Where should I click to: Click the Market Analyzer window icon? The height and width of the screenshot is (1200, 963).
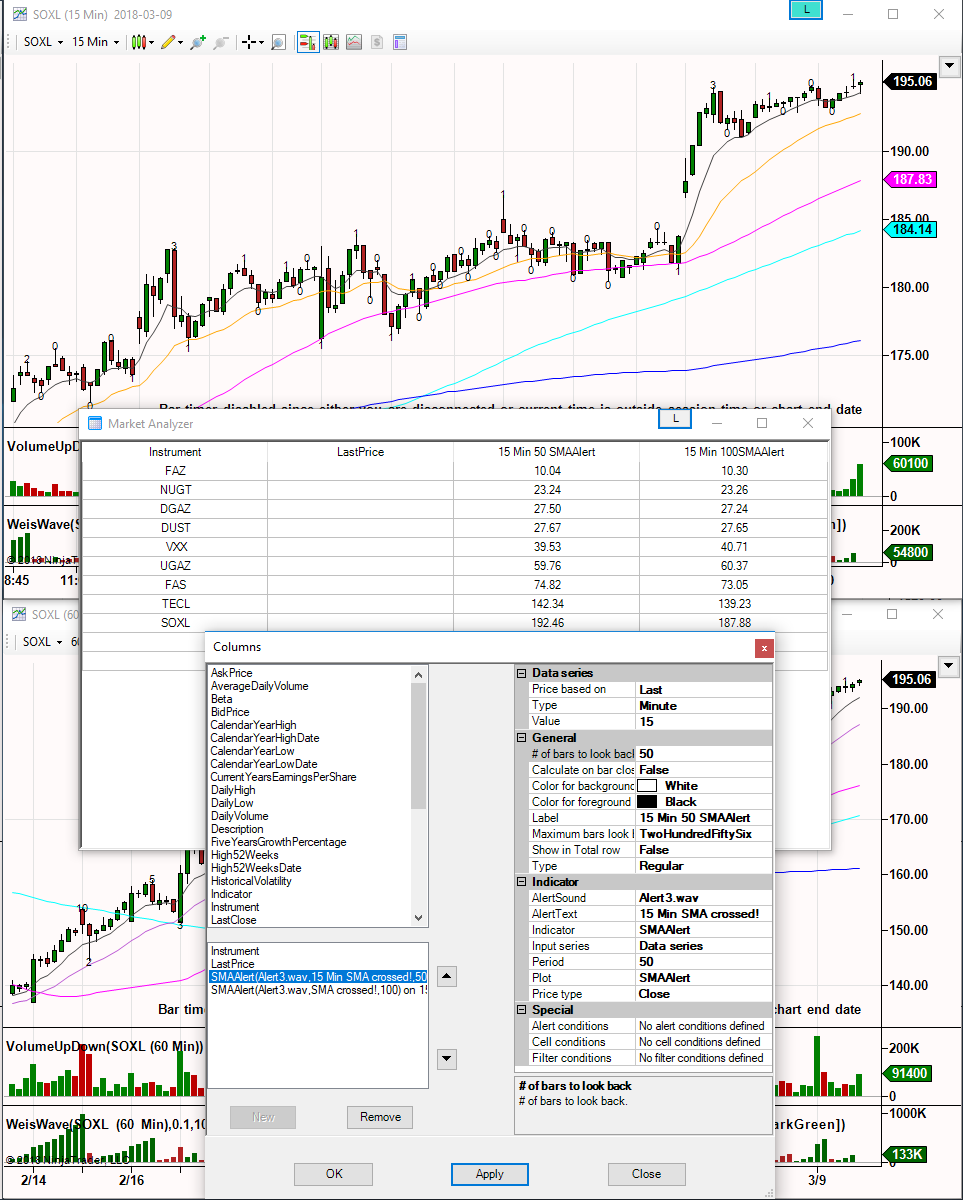(95, 423)
